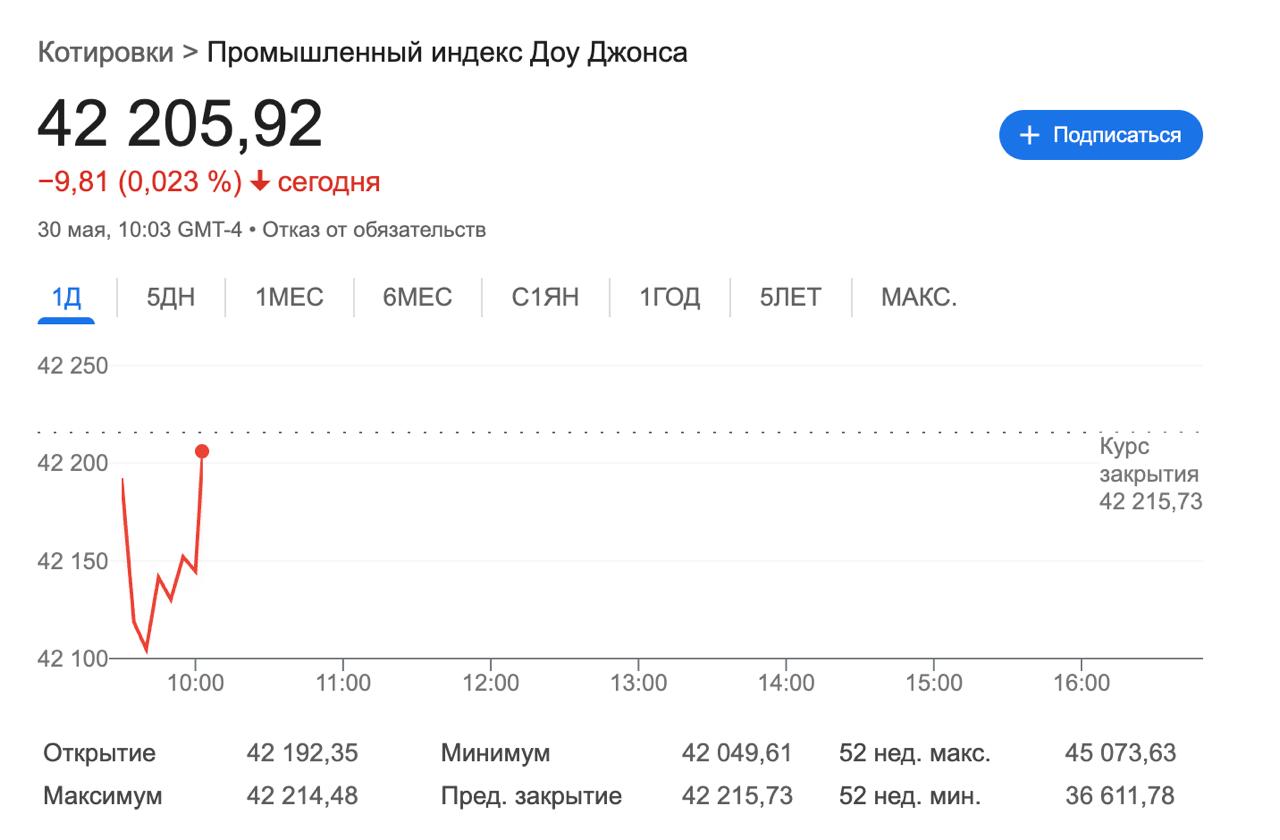This screenshot has height=840, width=1280.
Task: Click the red current price dot on chart
Action: 202,451
